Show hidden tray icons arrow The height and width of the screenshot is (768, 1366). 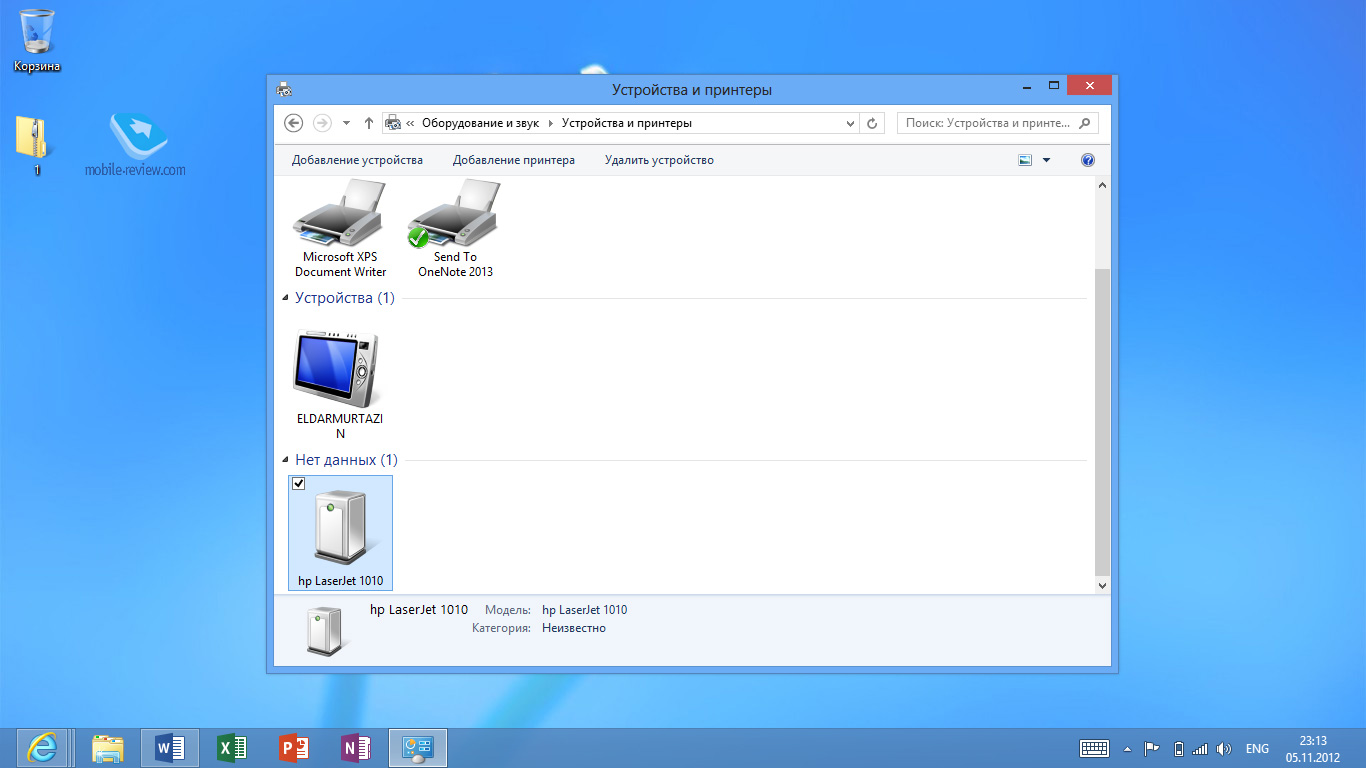pyautogui.click(x=1128, y=749)
